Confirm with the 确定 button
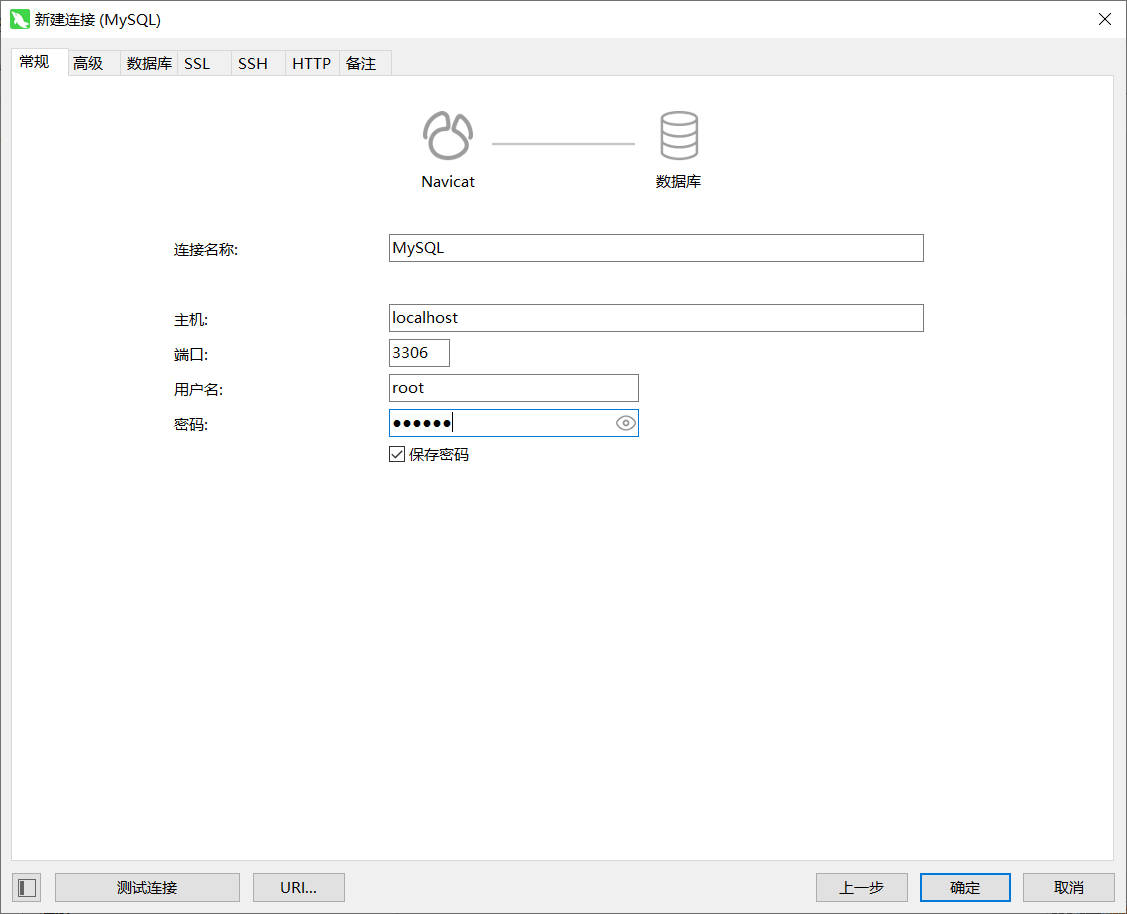The image size is (1127, 914). pos(965,887)
